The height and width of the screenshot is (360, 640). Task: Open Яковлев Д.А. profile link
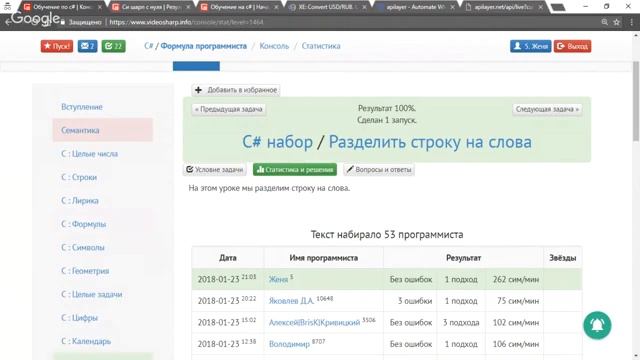click(291, 301)
